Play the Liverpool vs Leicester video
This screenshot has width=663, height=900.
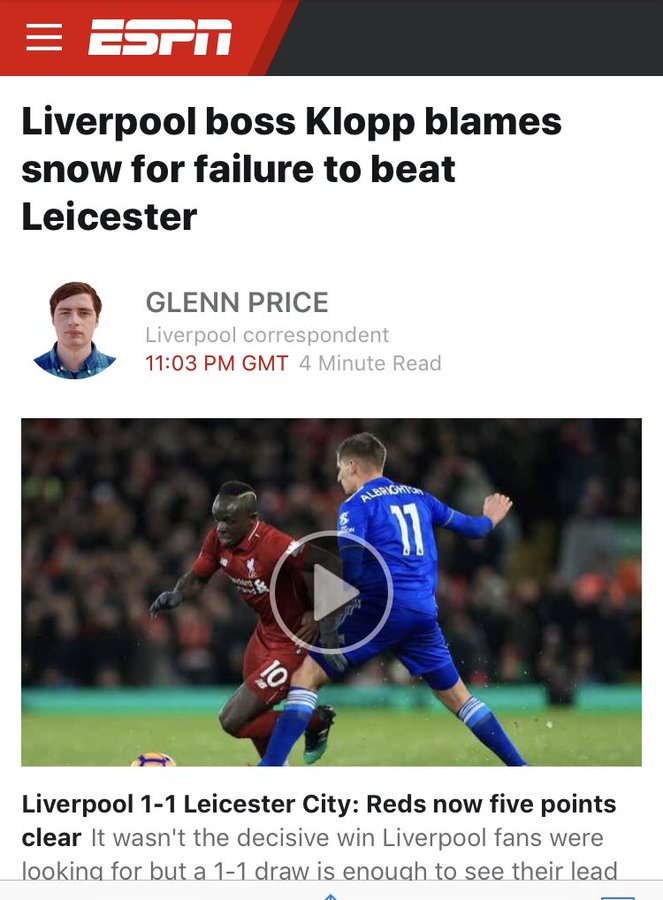pos(331,592)
